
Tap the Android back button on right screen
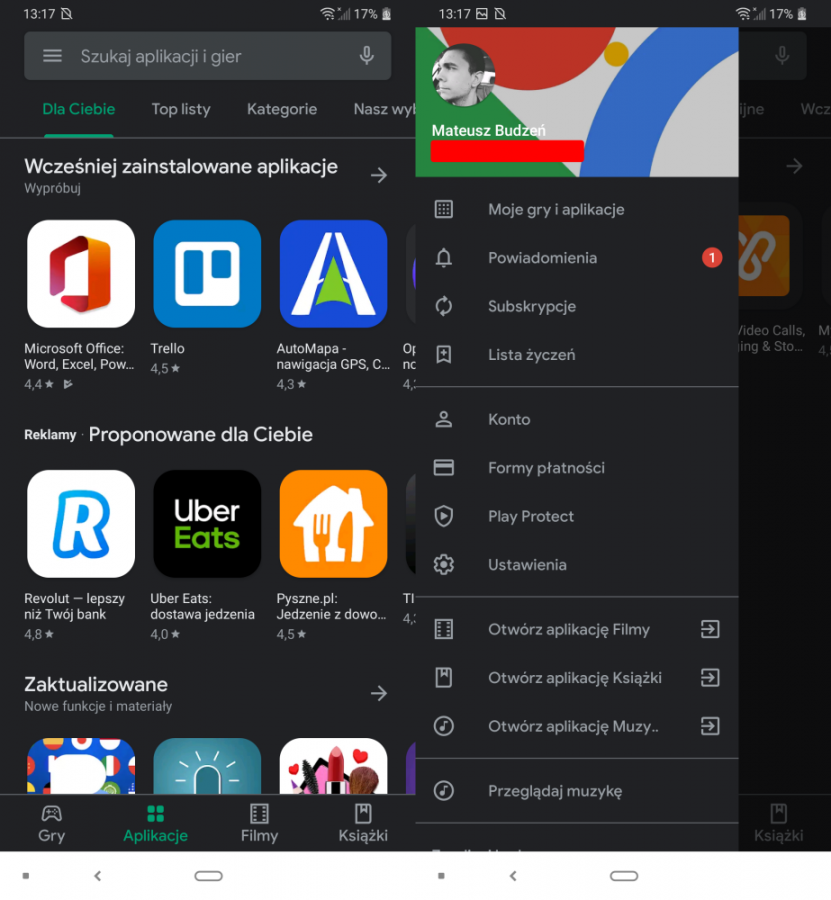point(513,875)
